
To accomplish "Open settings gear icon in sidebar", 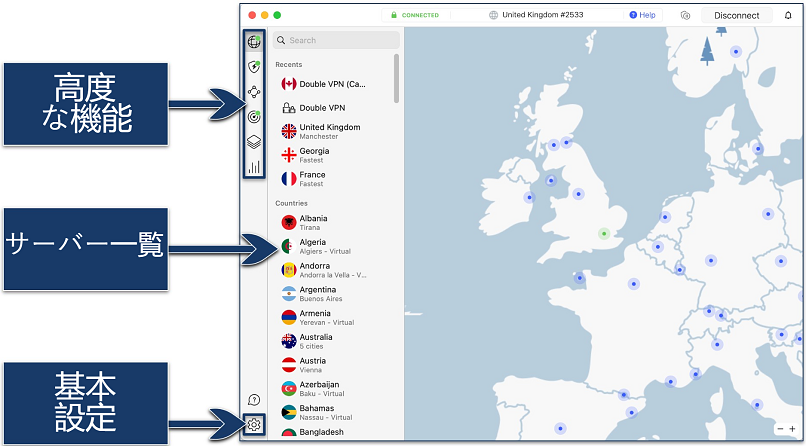I will point(254,425).
